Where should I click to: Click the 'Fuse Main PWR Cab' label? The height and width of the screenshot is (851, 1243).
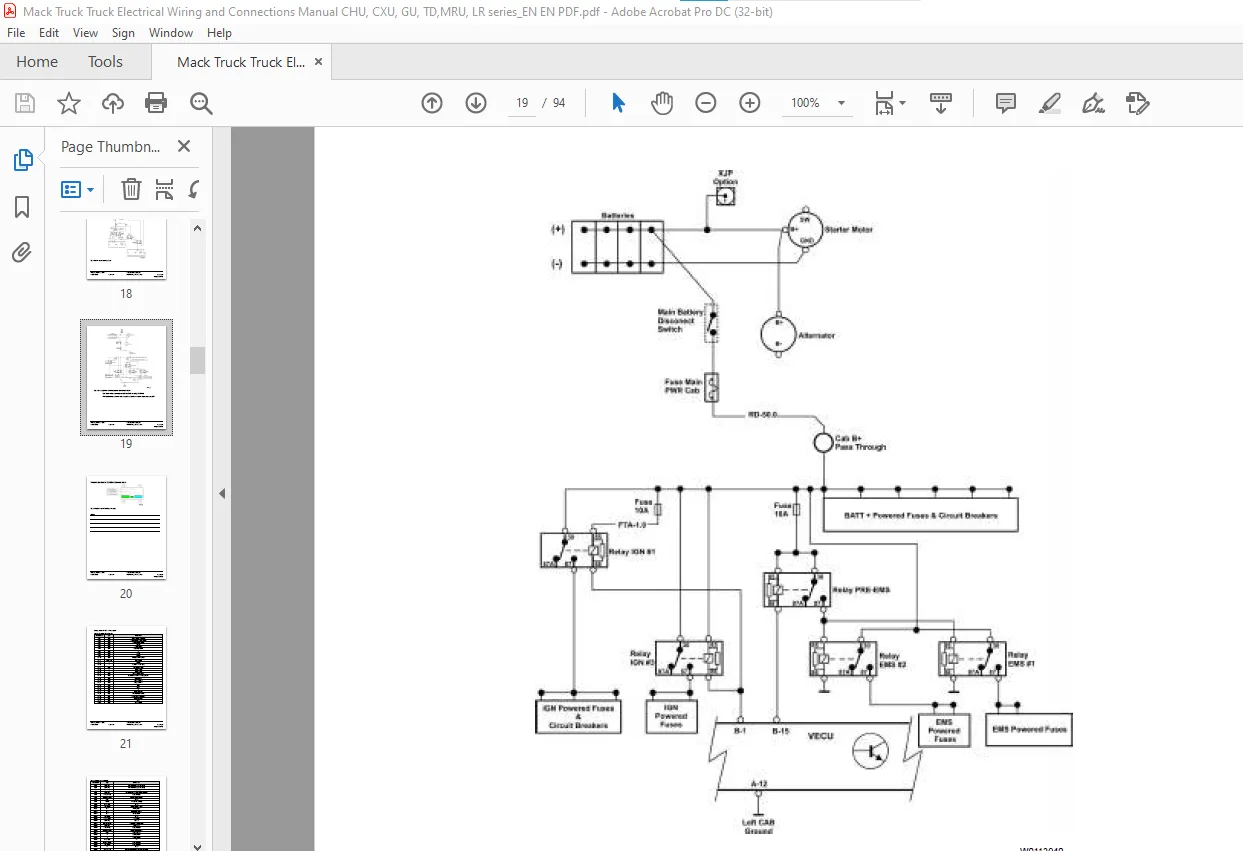tap(683, 386)
